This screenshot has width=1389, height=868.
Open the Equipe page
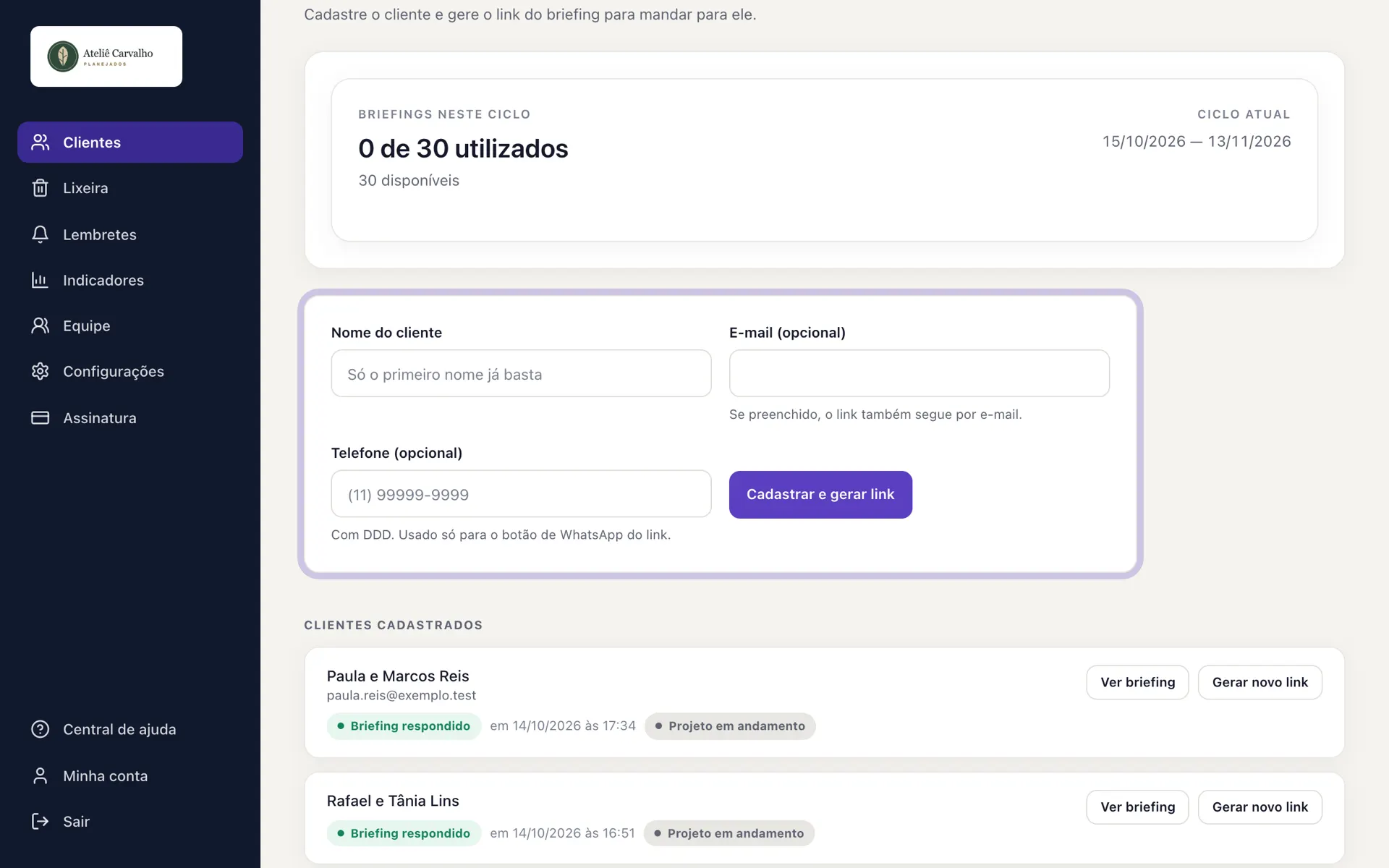pyautogui.click(x=130, y=325)
